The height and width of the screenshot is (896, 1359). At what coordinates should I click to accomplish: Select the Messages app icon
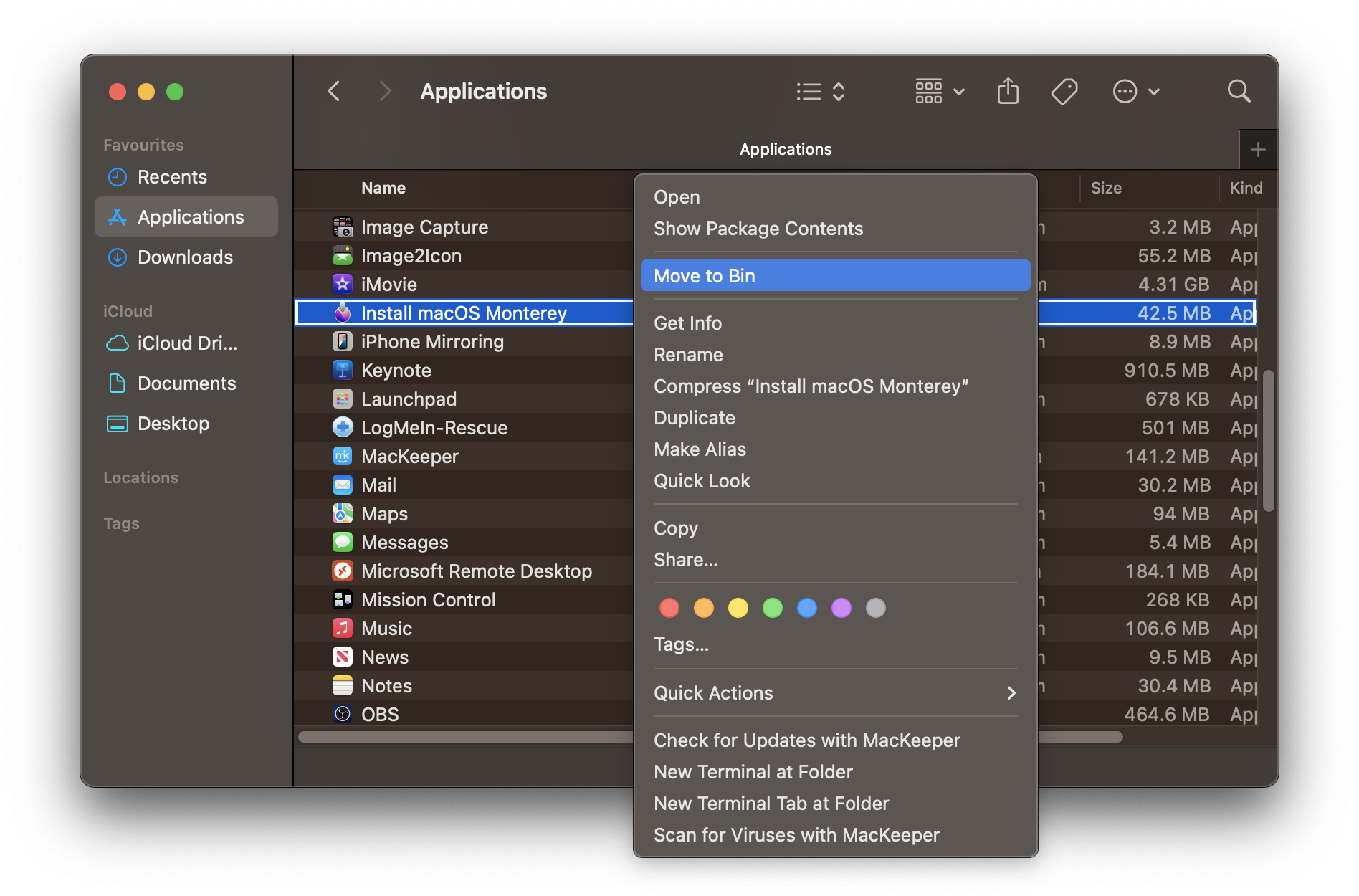coord(343,543)
